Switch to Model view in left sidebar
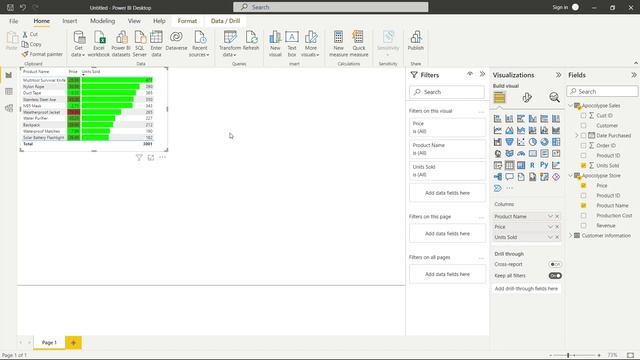Screen dimensions: 640x360 (9, 108)
